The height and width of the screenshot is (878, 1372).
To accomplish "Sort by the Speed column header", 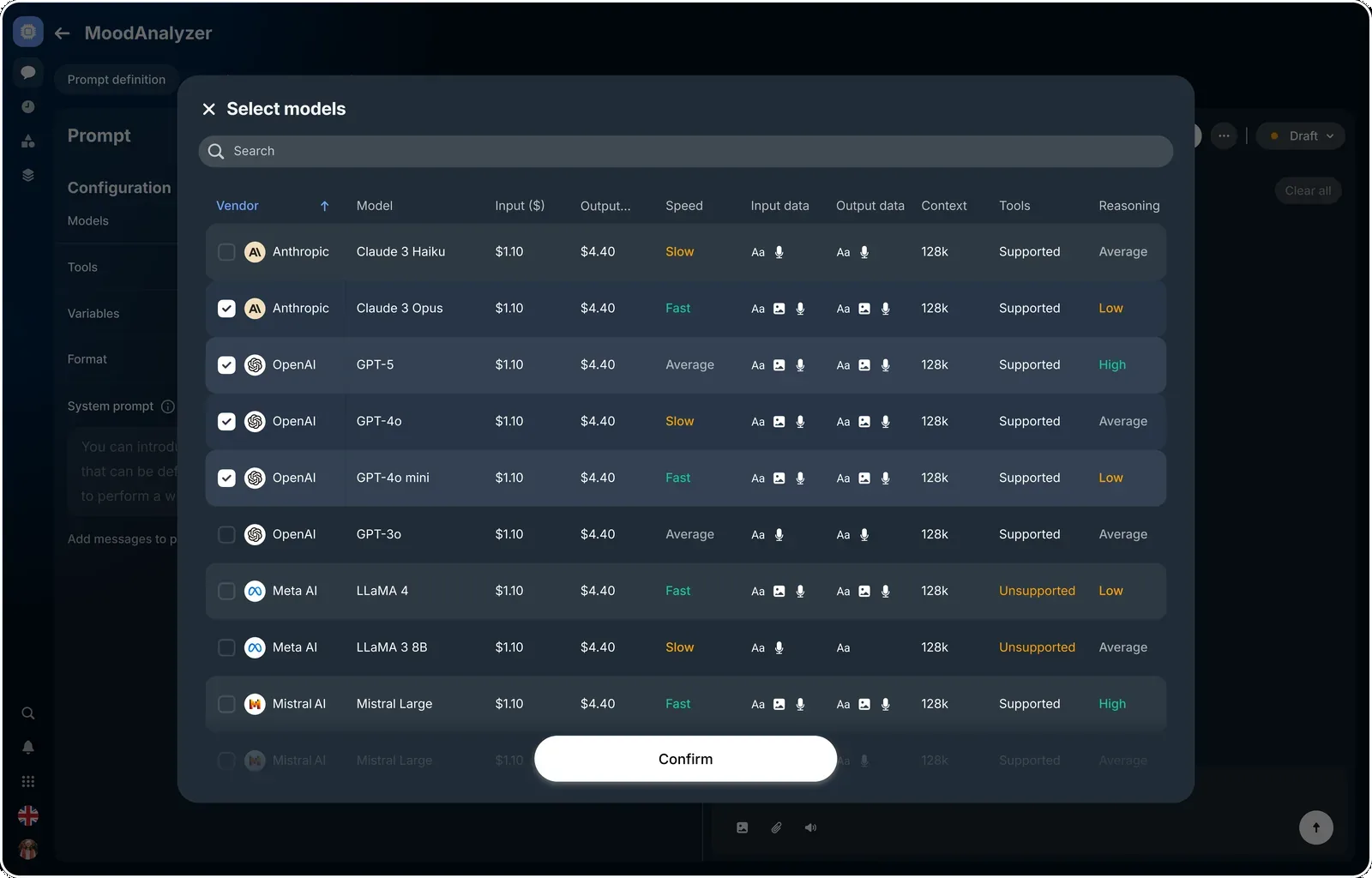I will [x=684, y=206].
